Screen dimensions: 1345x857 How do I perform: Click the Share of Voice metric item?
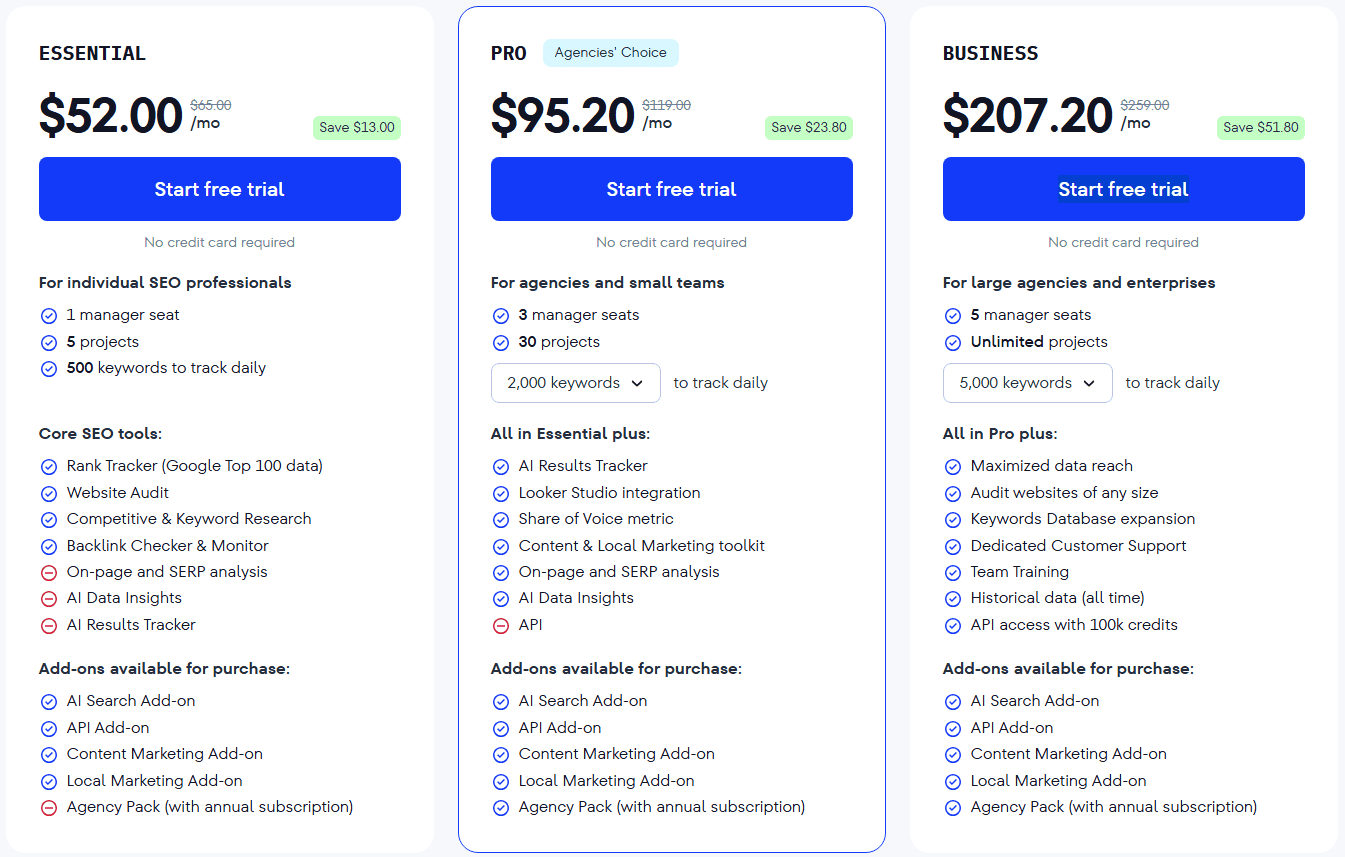pos(596,519)
